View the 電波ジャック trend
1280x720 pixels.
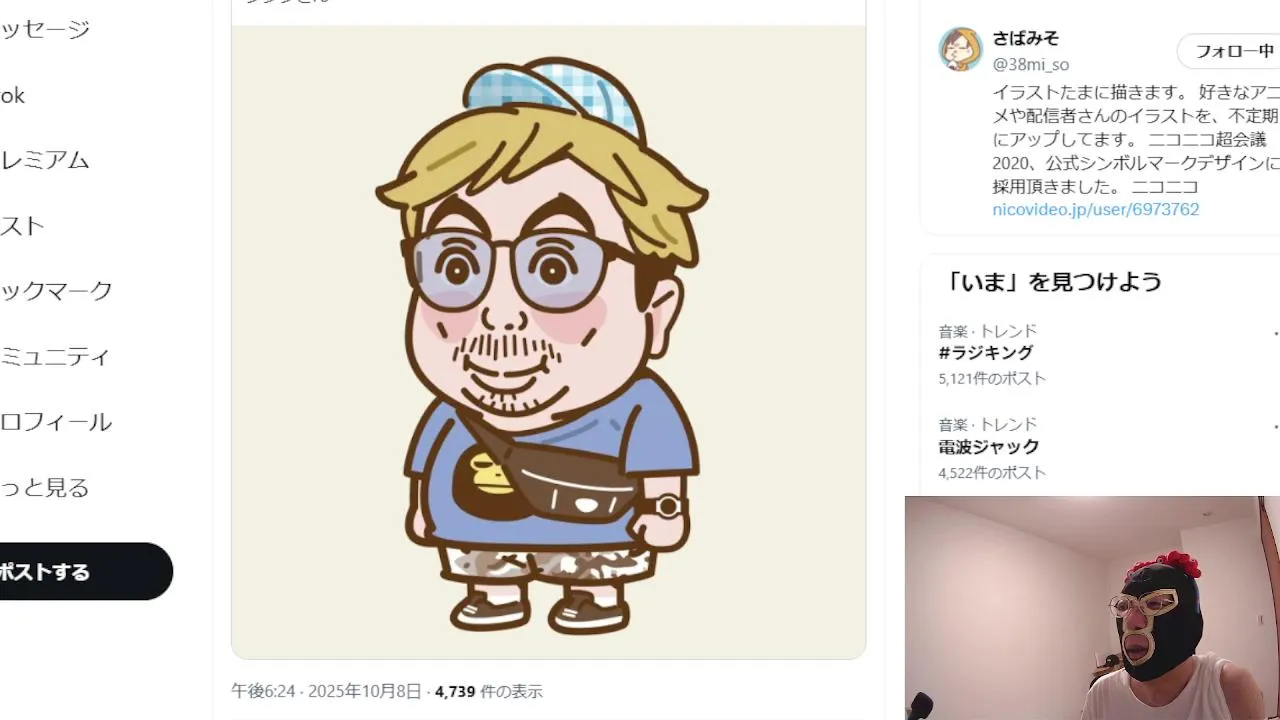[989, 447]
